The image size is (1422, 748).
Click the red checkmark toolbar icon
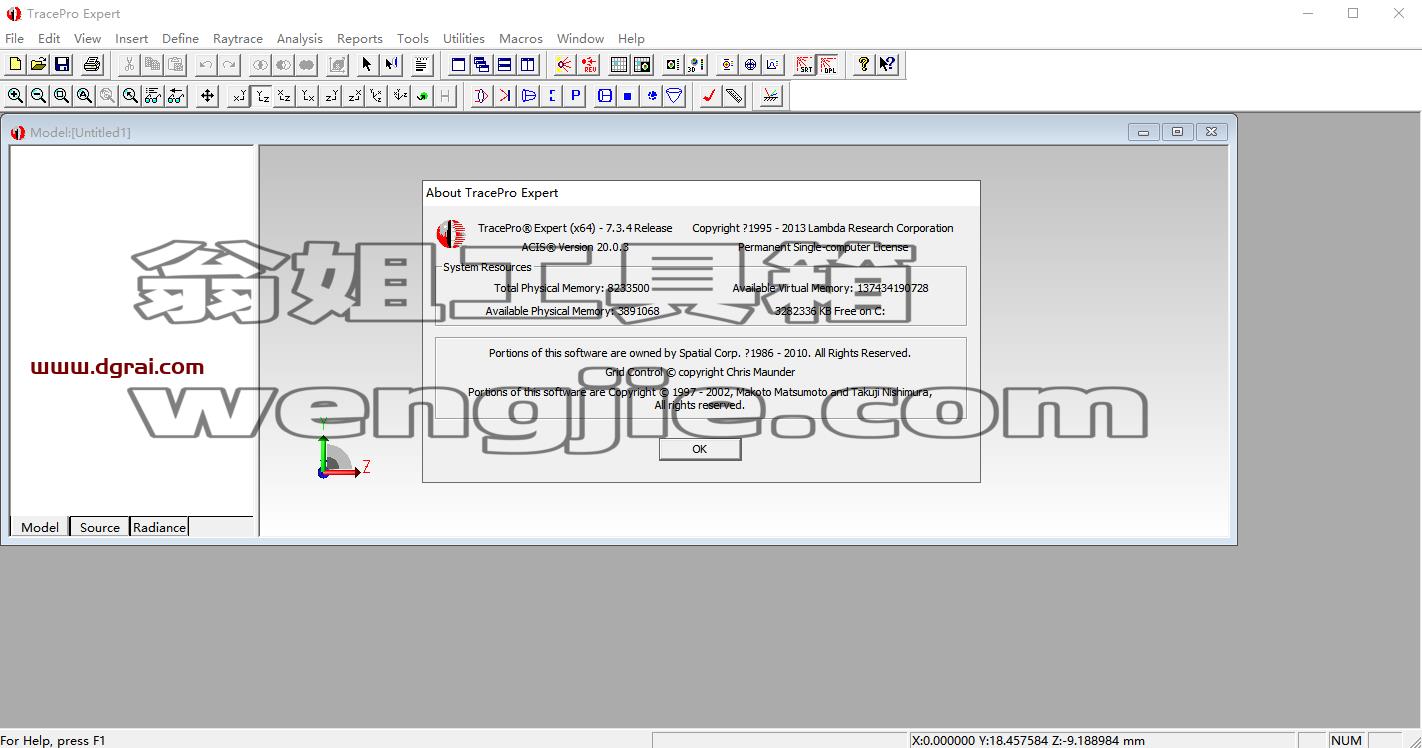710,96
